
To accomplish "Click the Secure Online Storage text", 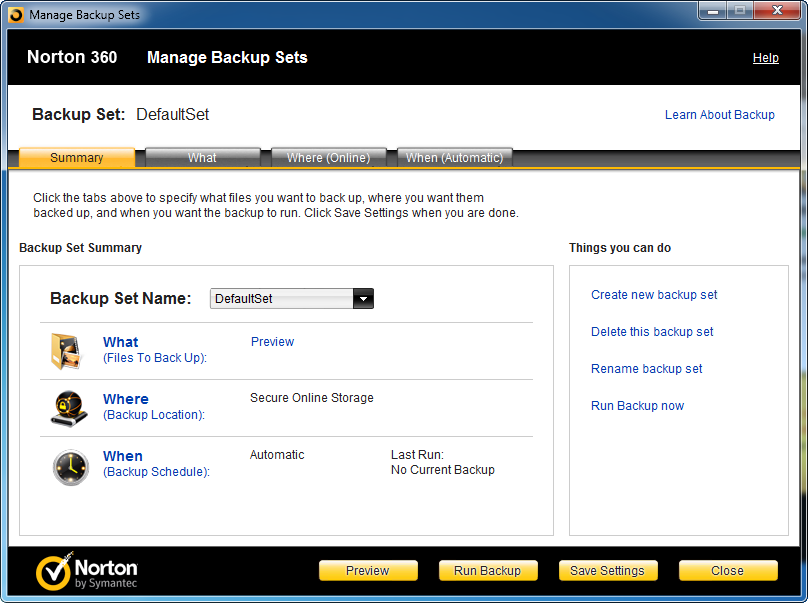I will [x=312, y=398].
